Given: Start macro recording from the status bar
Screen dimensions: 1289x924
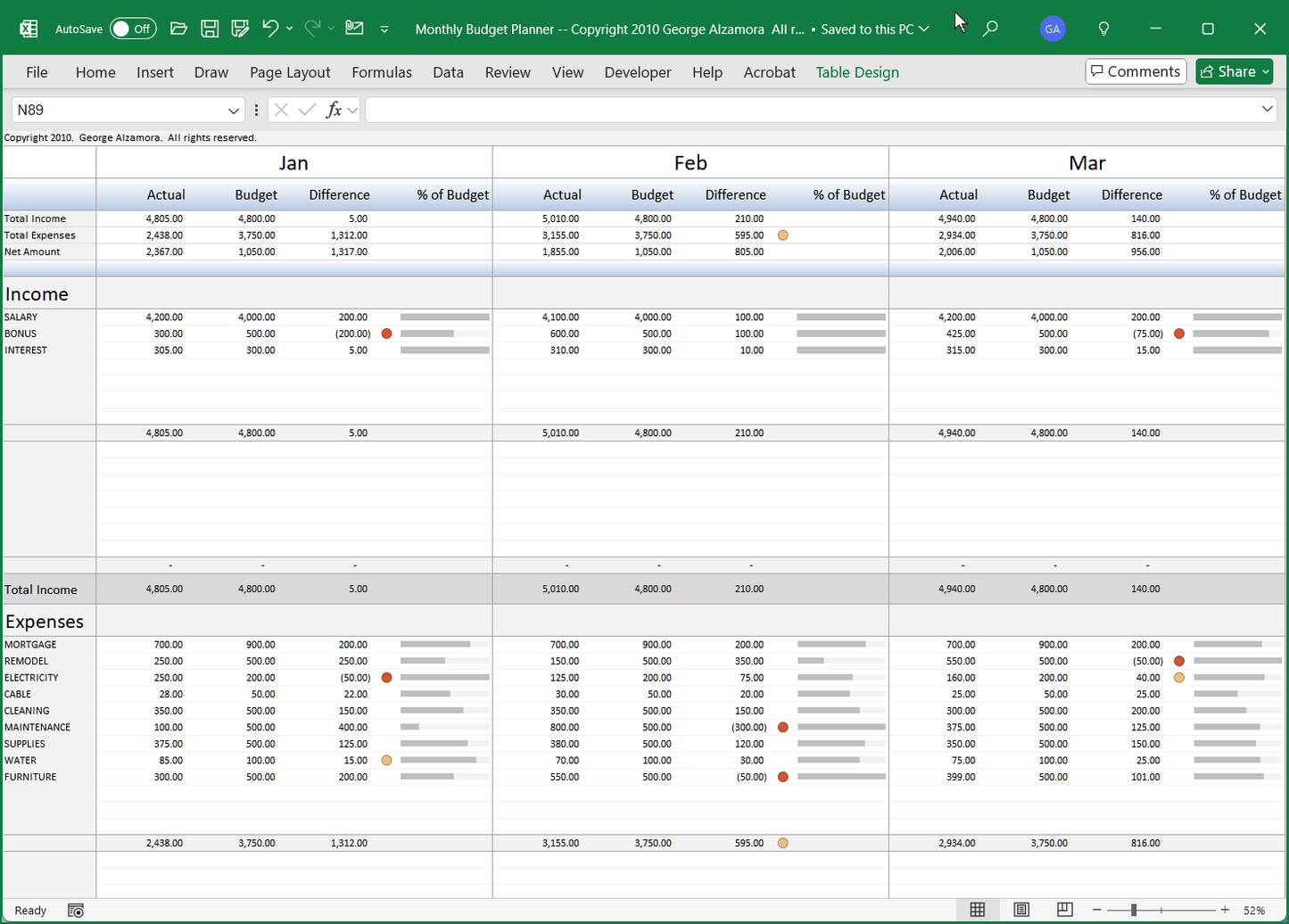Looking at the screenshot, I should click(76, 910).
